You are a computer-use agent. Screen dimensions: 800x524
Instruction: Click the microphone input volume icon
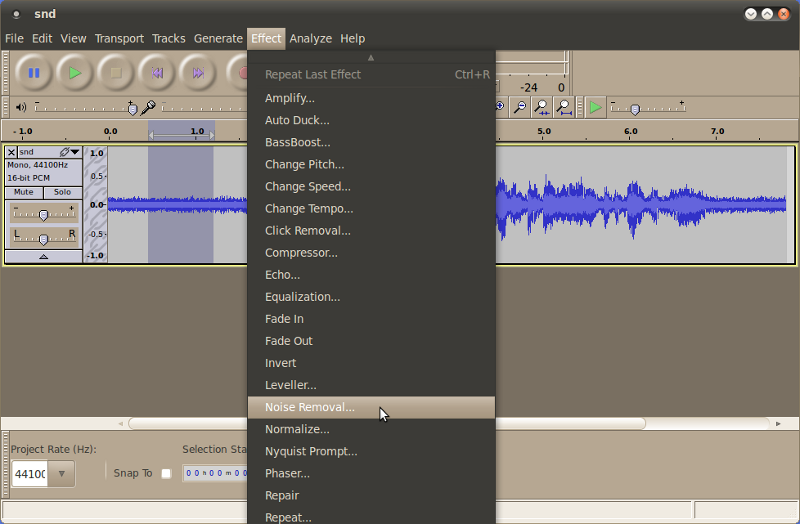148,107
